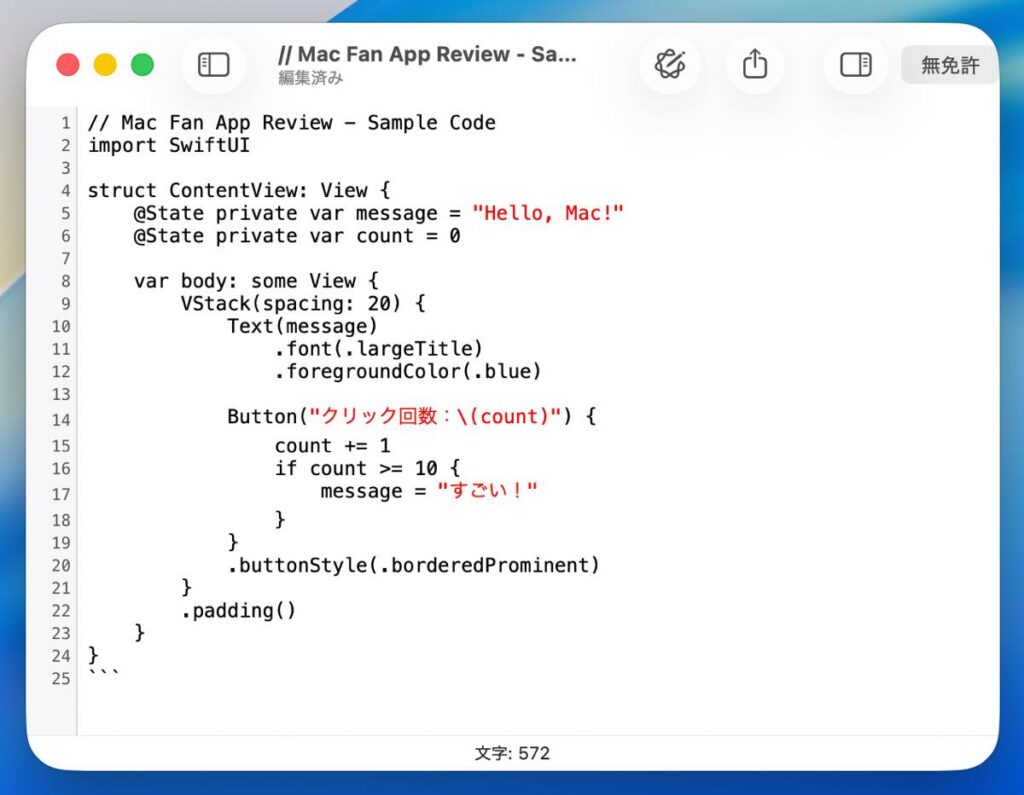Toggle the left sidebar panel icon

[x=213, y=65]
